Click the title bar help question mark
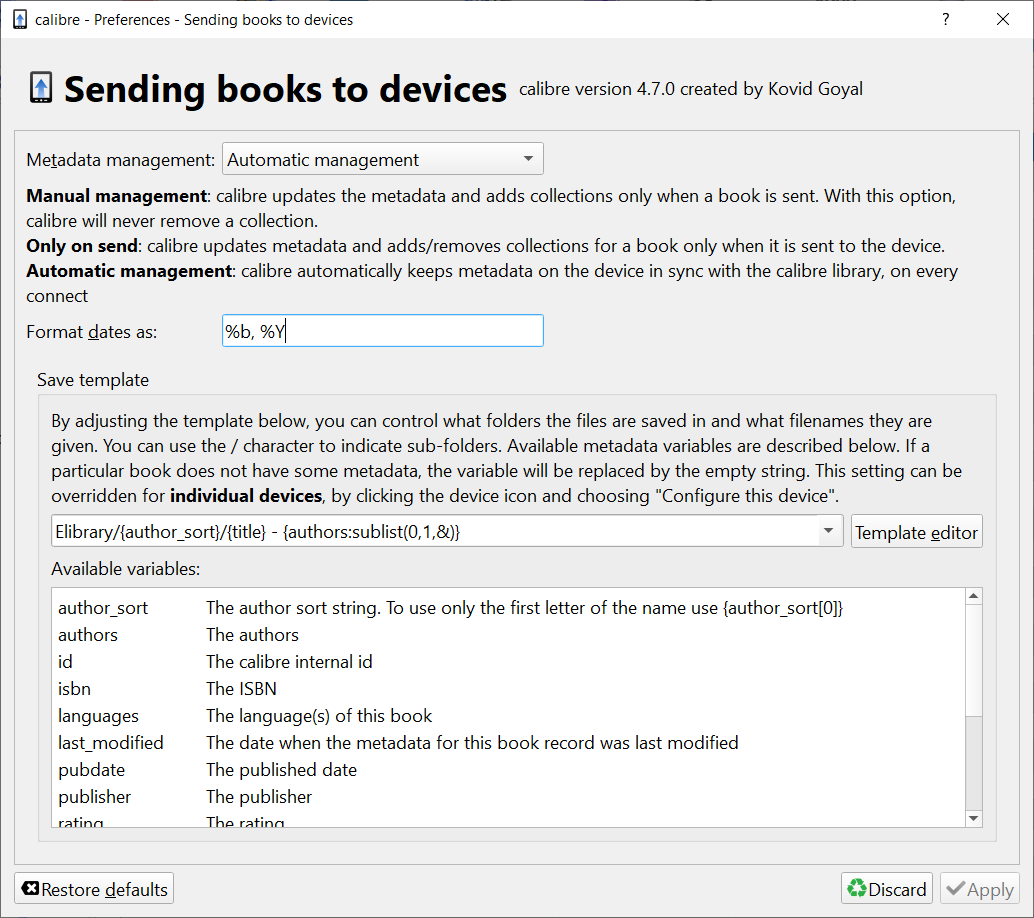The width and height of the screenshot is (1034, 918). [946, 19]
